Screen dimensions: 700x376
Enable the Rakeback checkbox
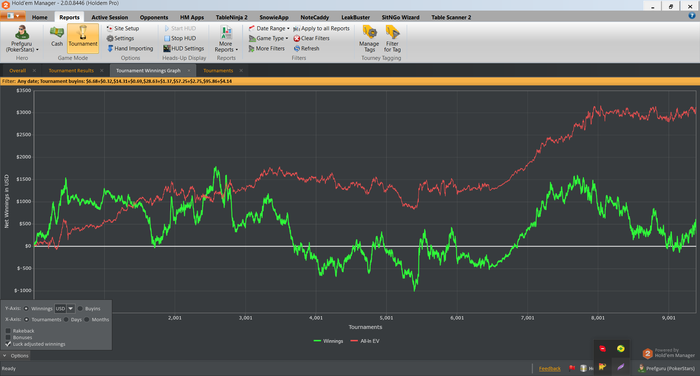[8, 331]
